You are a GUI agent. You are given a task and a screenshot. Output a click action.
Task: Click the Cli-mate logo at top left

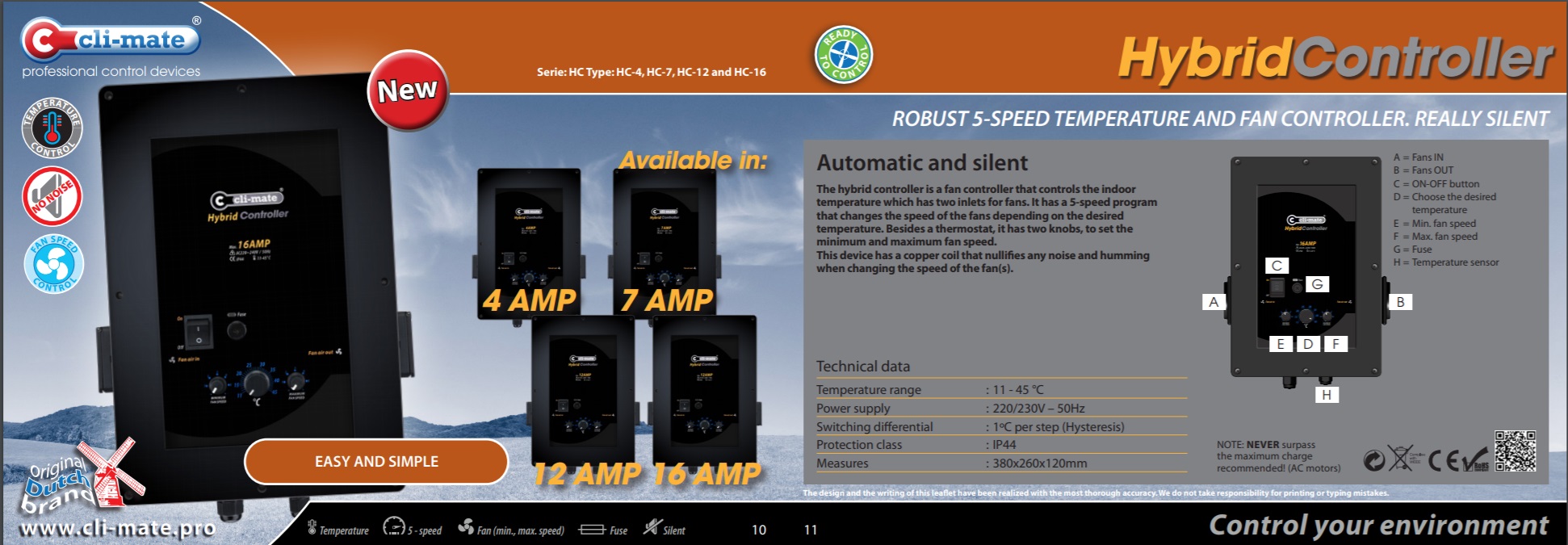coord(111,40)
